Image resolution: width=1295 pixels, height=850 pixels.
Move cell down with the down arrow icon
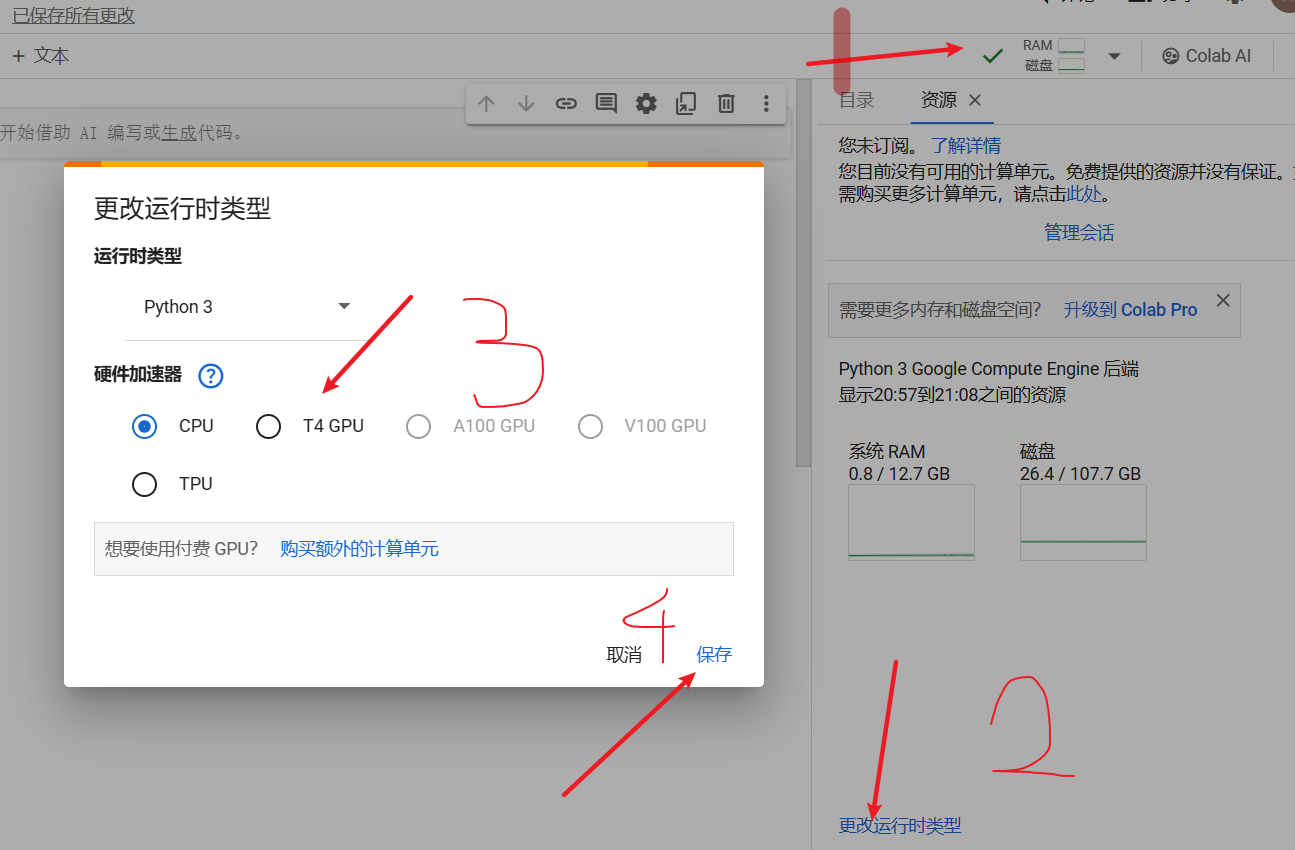pyautogui.click(x=527, y=103)
